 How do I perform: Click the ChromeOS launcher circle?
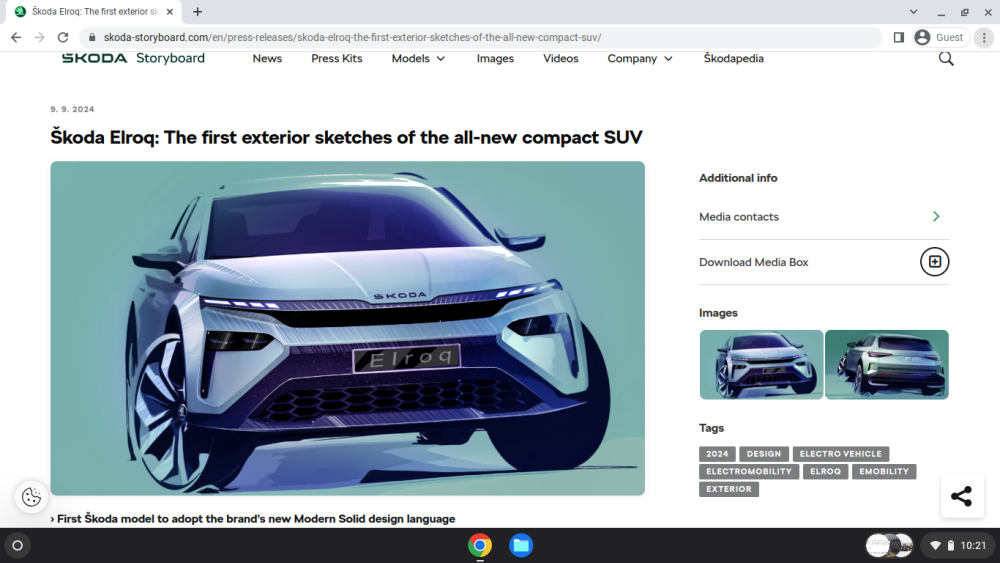(x=17, y=545)
